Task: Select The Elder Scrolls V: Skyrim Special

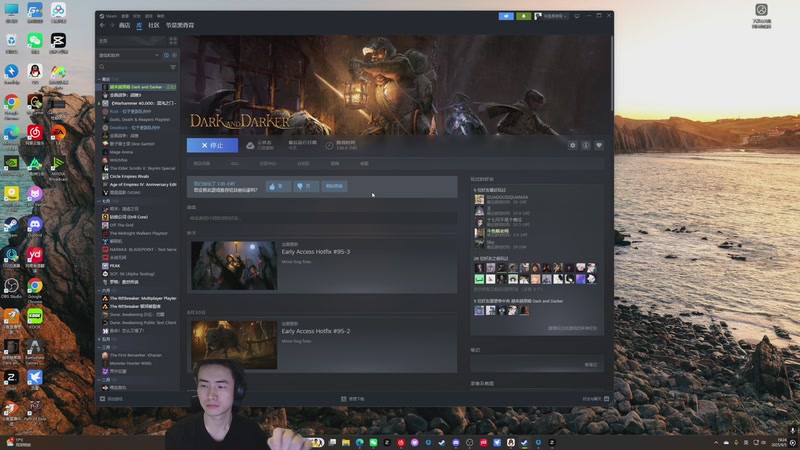Action: coord(138,168)
